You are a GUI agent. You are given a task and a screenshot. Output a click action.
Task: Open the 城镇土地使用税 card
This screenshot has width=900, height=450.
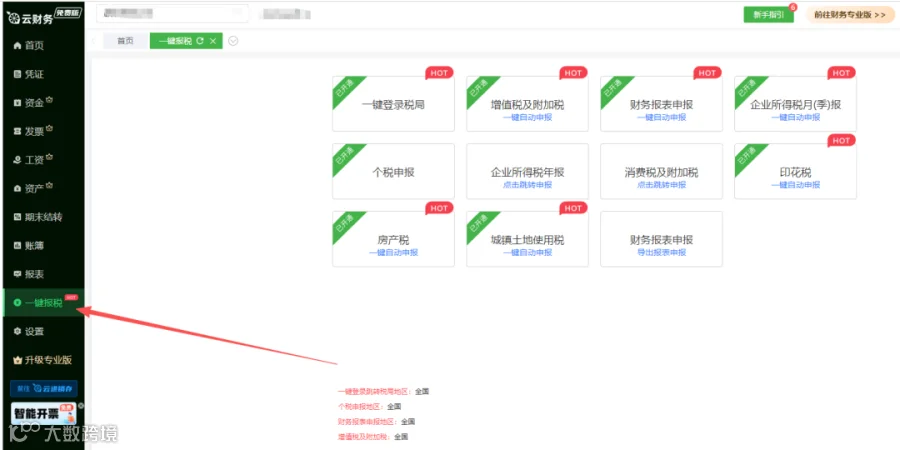(527, 239)
